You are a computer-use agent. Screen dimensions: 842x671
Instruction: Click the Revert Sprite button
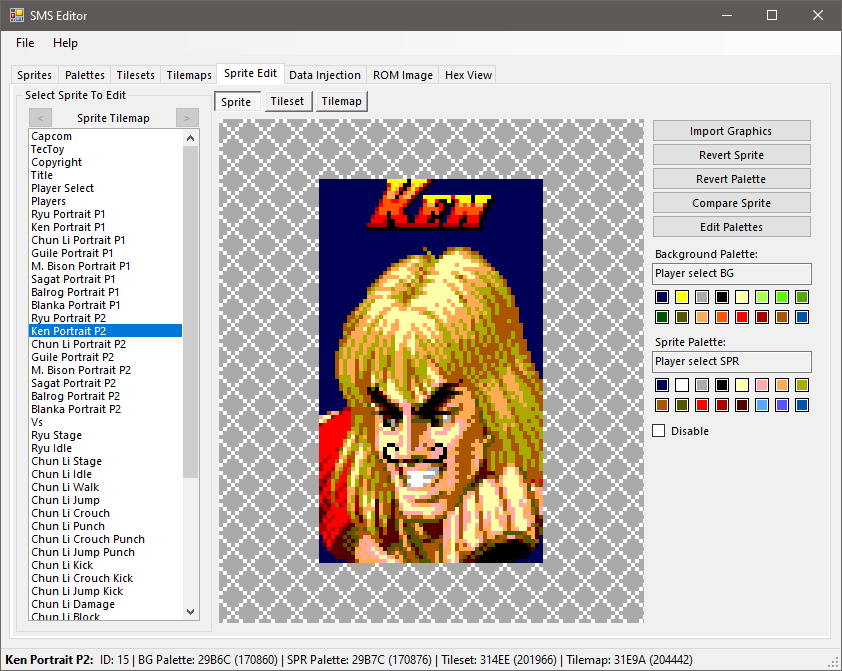(x=731, y=155)
